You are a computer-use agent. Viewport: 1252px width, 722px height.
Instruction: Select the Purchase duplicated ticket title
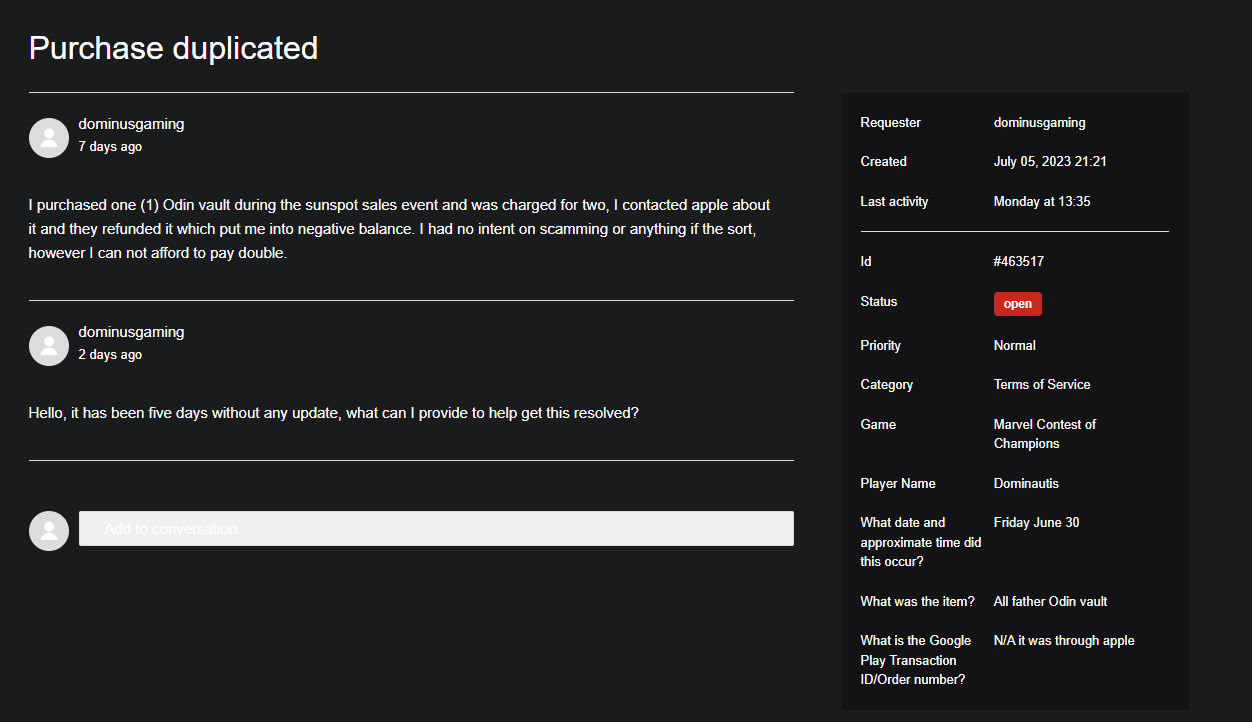pyautogui.click(x=173, y=48)
